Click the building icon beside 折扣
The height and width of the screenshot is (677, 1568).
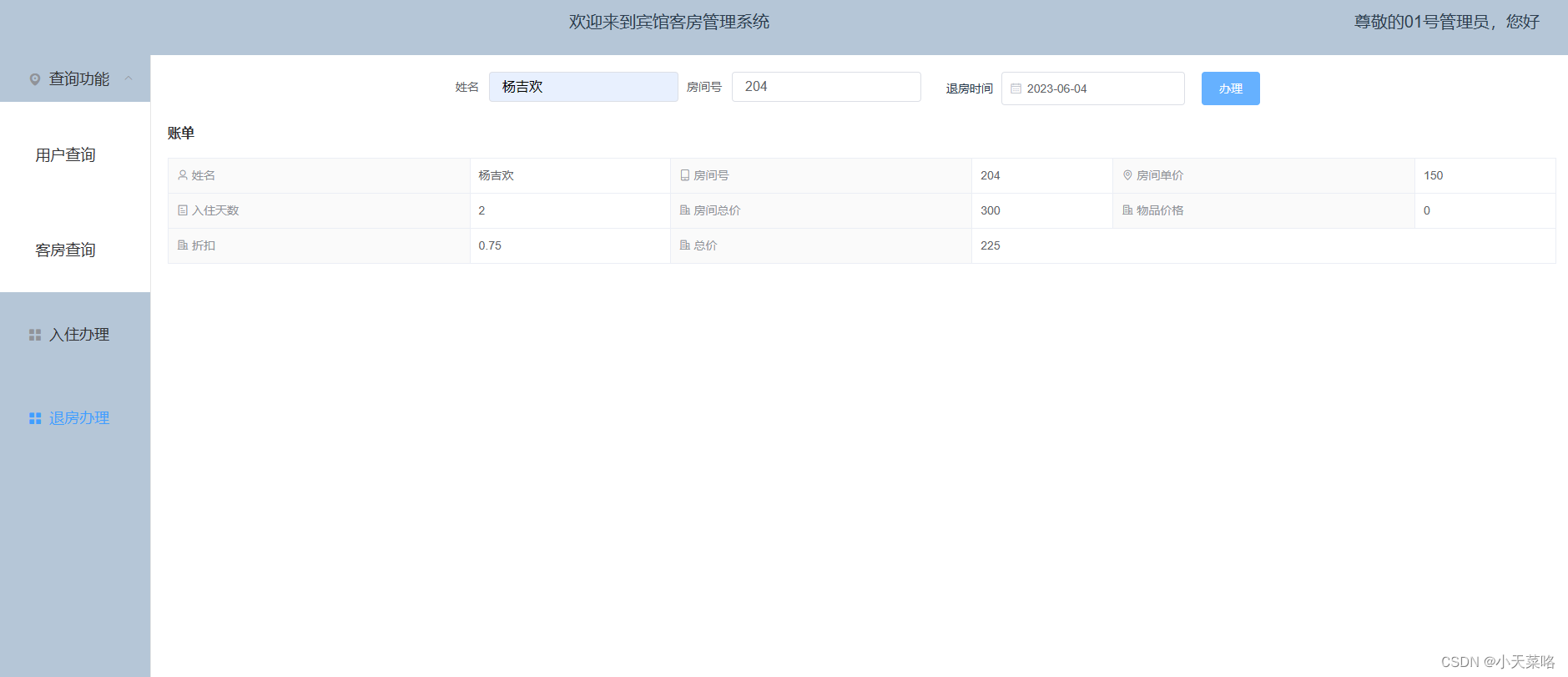183,245
